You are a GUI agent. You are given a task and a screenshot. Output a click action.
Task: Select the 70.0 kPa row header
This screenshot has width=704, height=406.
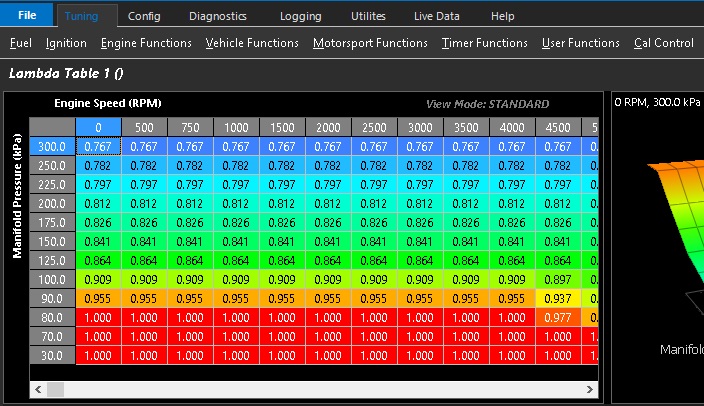[52, 337]
